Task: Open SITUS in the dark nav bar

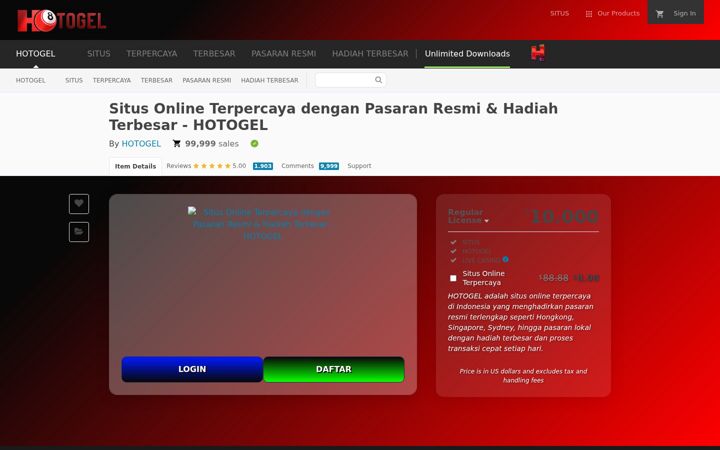Action: click(99, 54)
